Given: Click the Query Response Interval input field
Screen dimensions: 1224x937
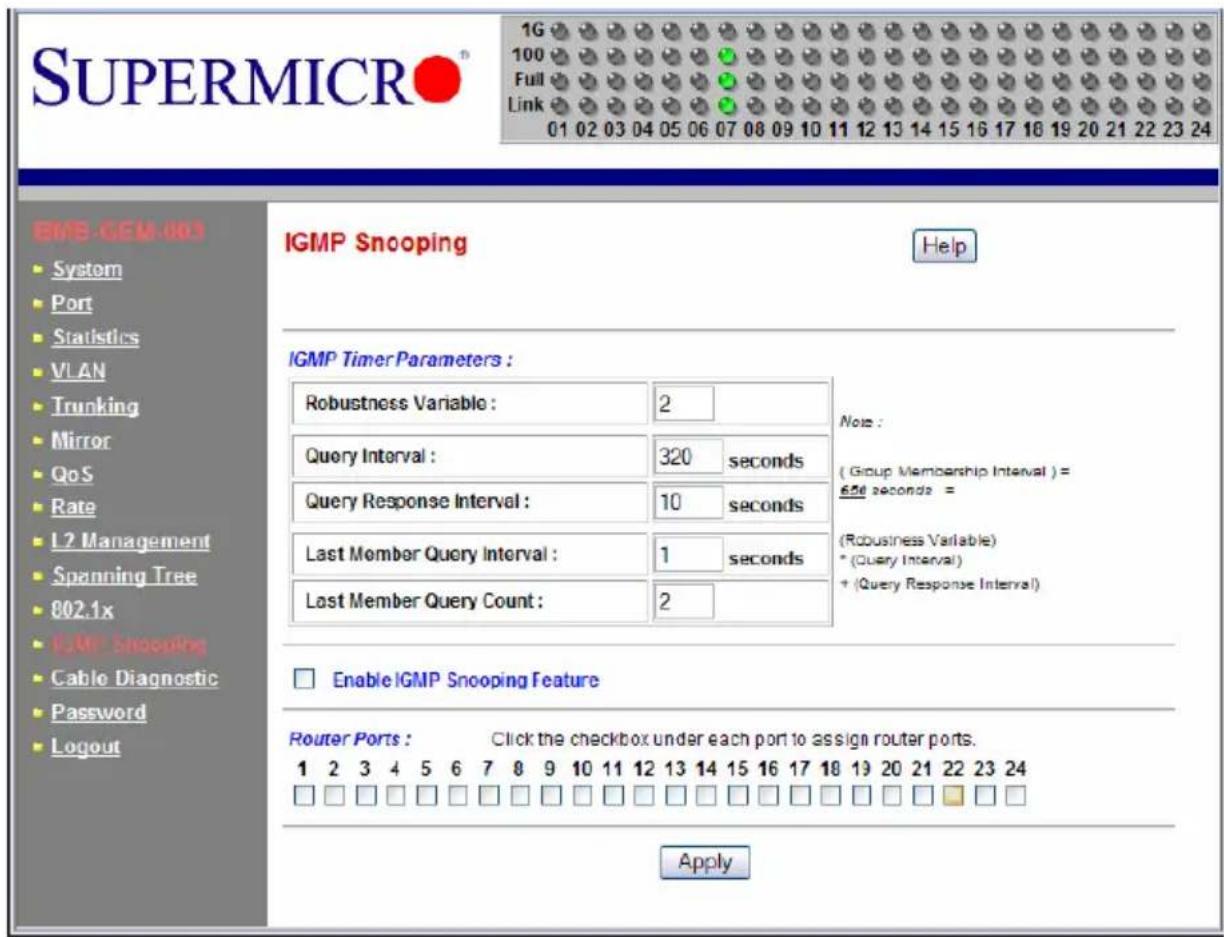Looking at the screenshot, I should coord(689,504).
